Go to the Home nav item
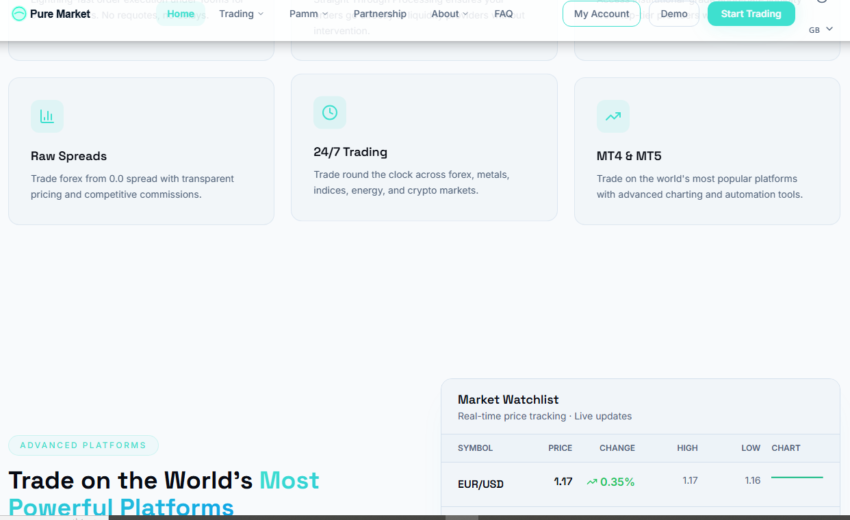Image resolution: width=850 pixels, height=520 pixels. (x=181, y=14)
